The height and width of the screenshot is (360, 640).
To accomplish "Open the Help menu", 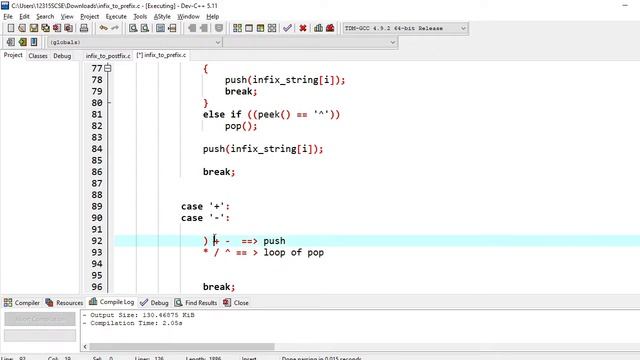I will pos(213,16).
